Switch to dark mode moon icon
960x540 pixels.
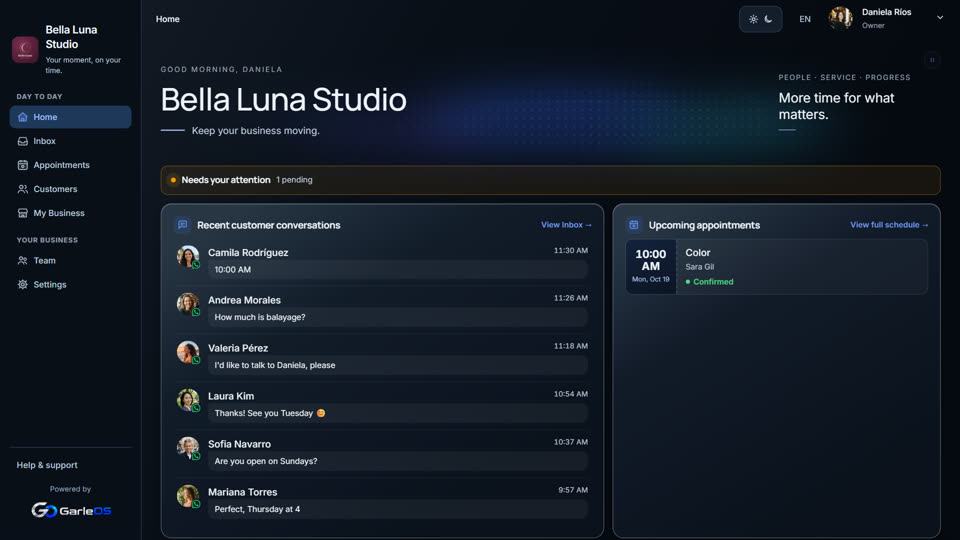768,19
